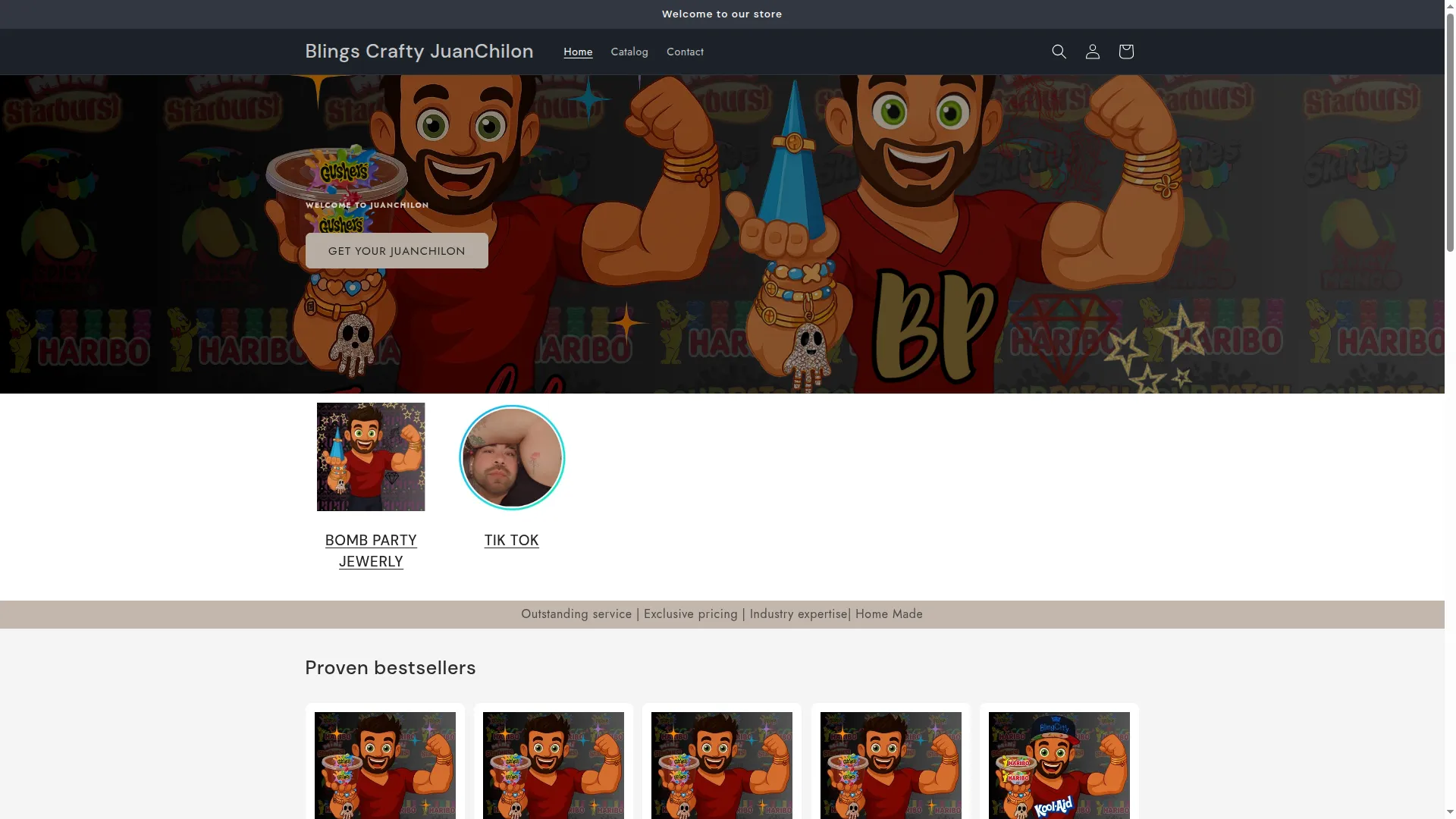1456x819 pixels.
Task: Open the fourth bestseller product image
Action: (x=891, y=765)
